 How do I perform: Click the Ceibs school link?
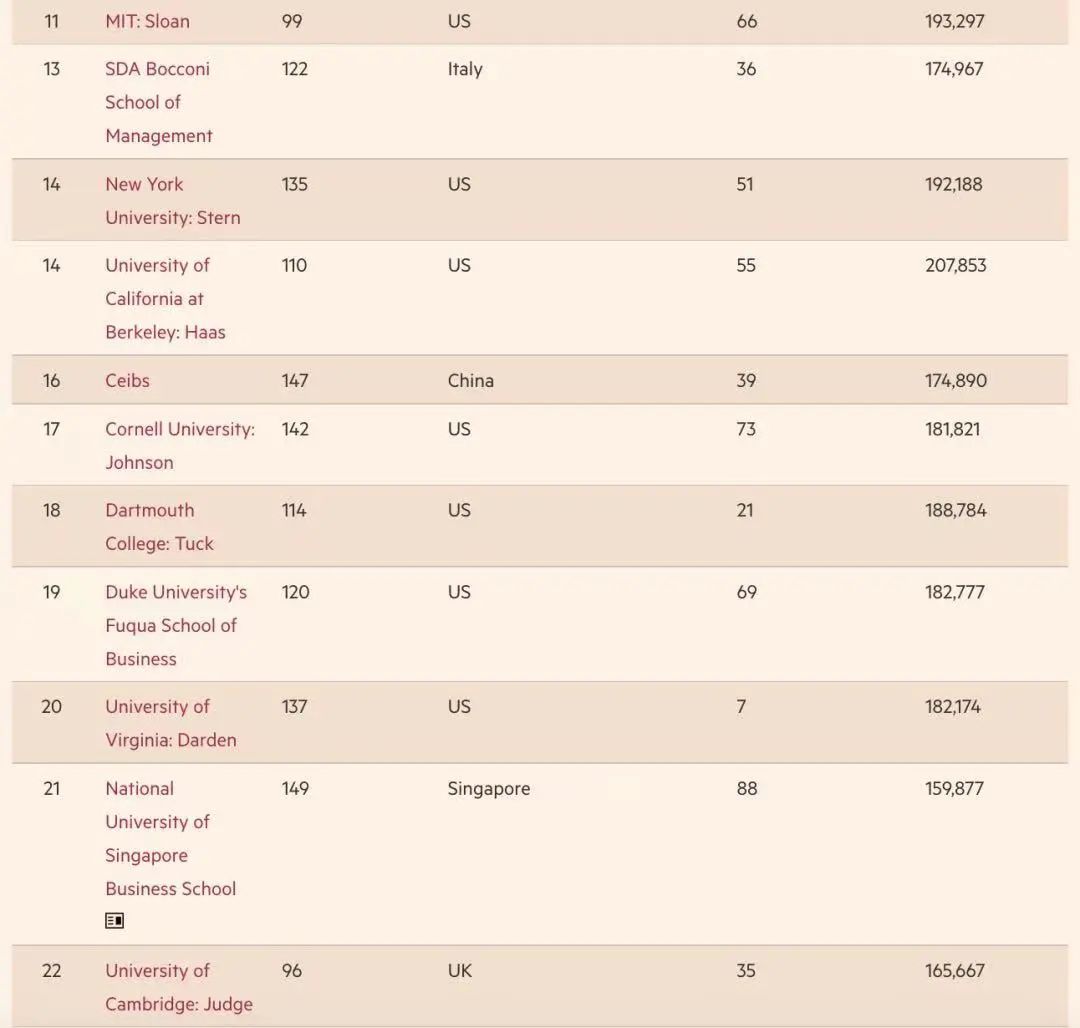[x=127, y=381]
